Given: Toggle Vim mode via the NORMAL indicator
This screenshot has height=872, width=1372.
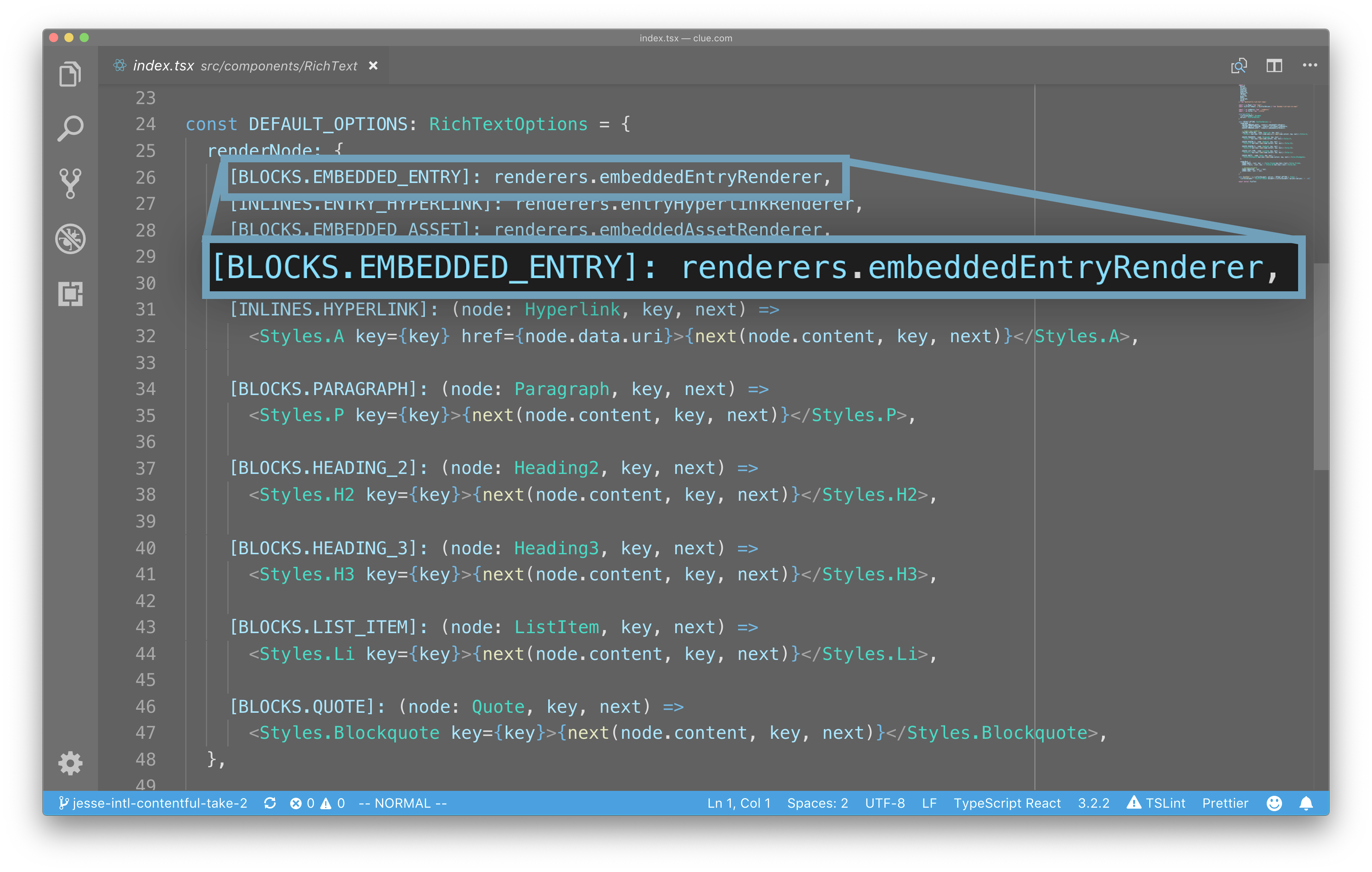Looking at the screenshot, I should [x=402, y=803].
